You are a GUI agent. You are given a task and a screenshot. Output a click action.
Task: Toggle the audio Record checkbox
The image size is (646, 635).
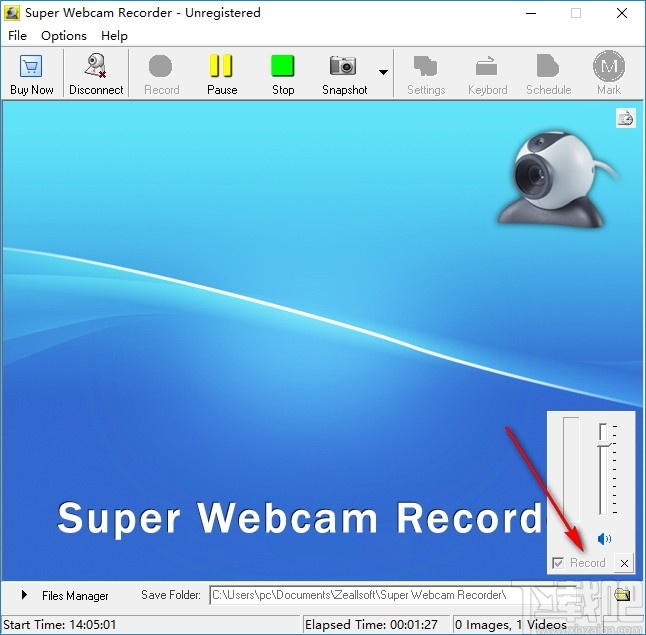click(558, 563)
